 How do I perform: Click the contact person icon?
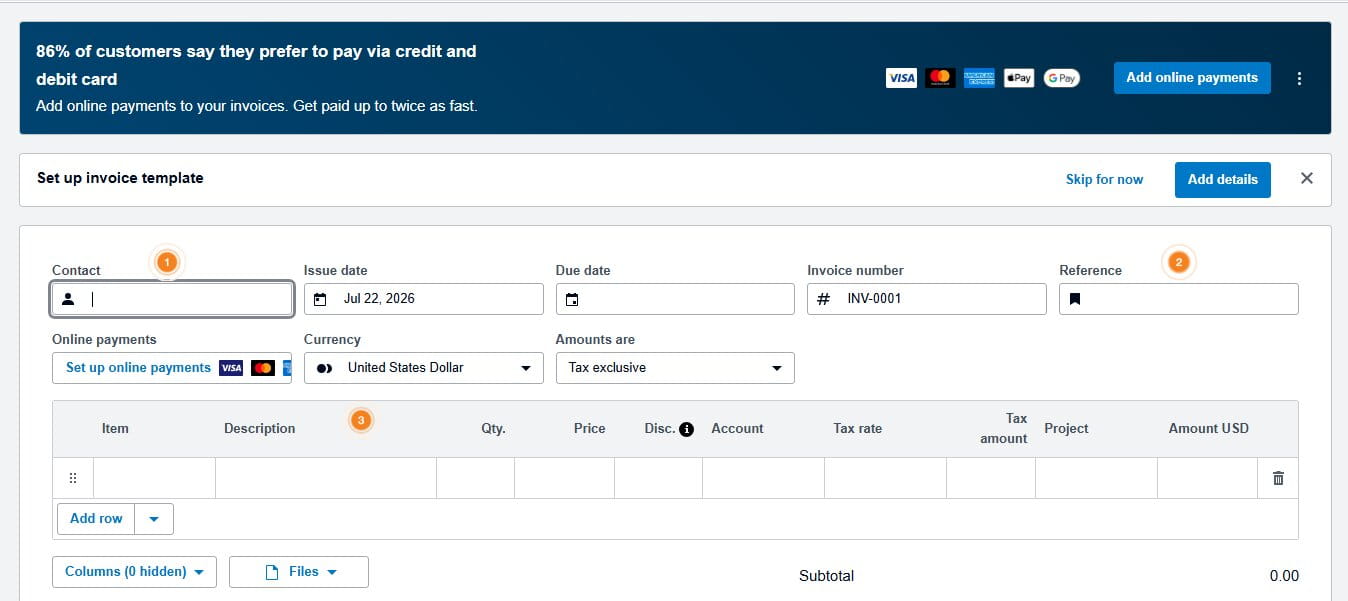click(x=68, y=299)
